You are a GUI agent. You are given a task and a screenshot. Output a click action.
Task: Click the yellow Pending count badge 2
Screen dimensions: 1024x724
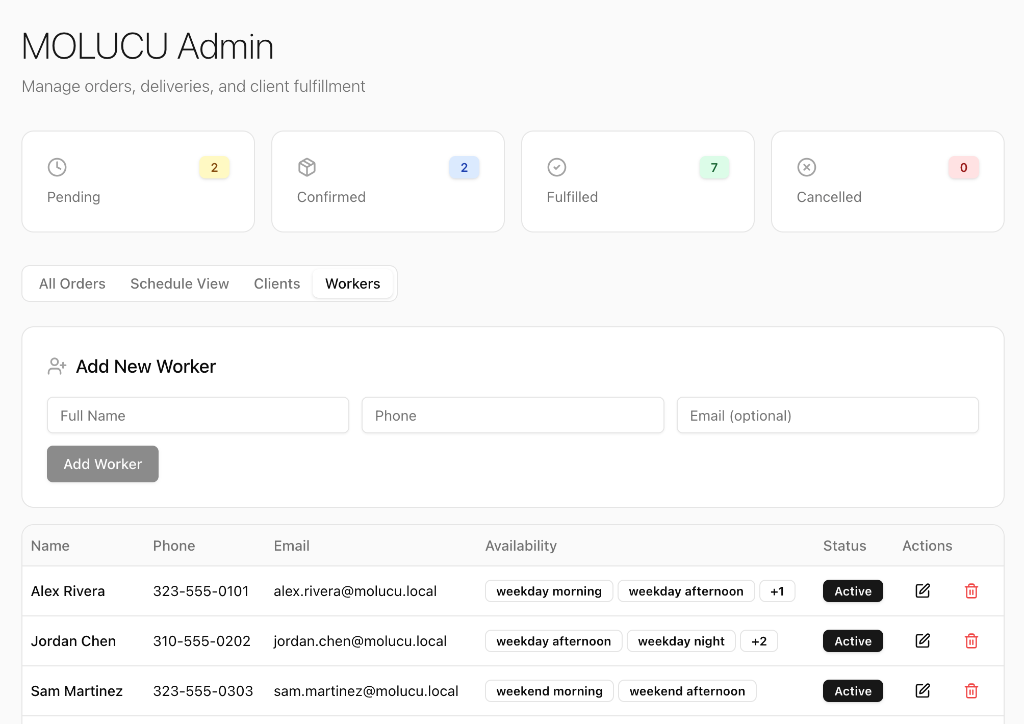(x=214, y=168)
